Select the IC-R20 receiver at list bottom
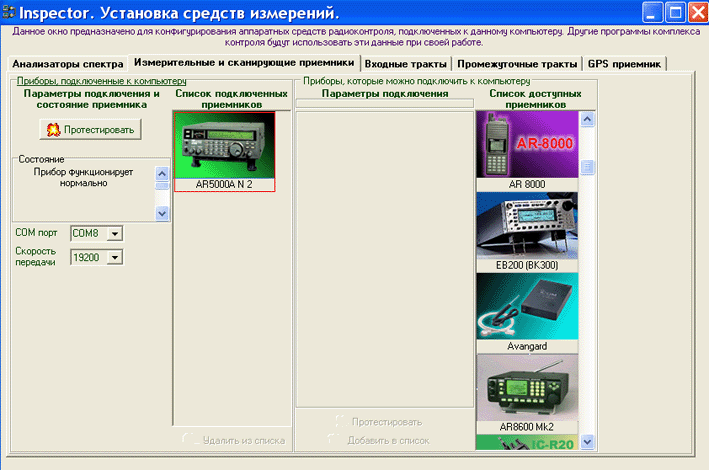This screenshot has height=470, width=709. coord(527,442)
